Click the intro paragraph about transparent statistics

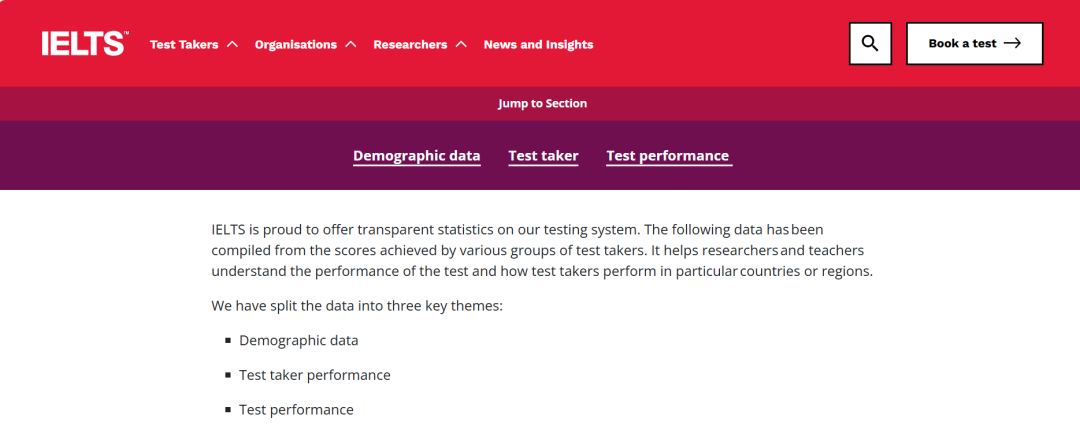coord(542,249)
